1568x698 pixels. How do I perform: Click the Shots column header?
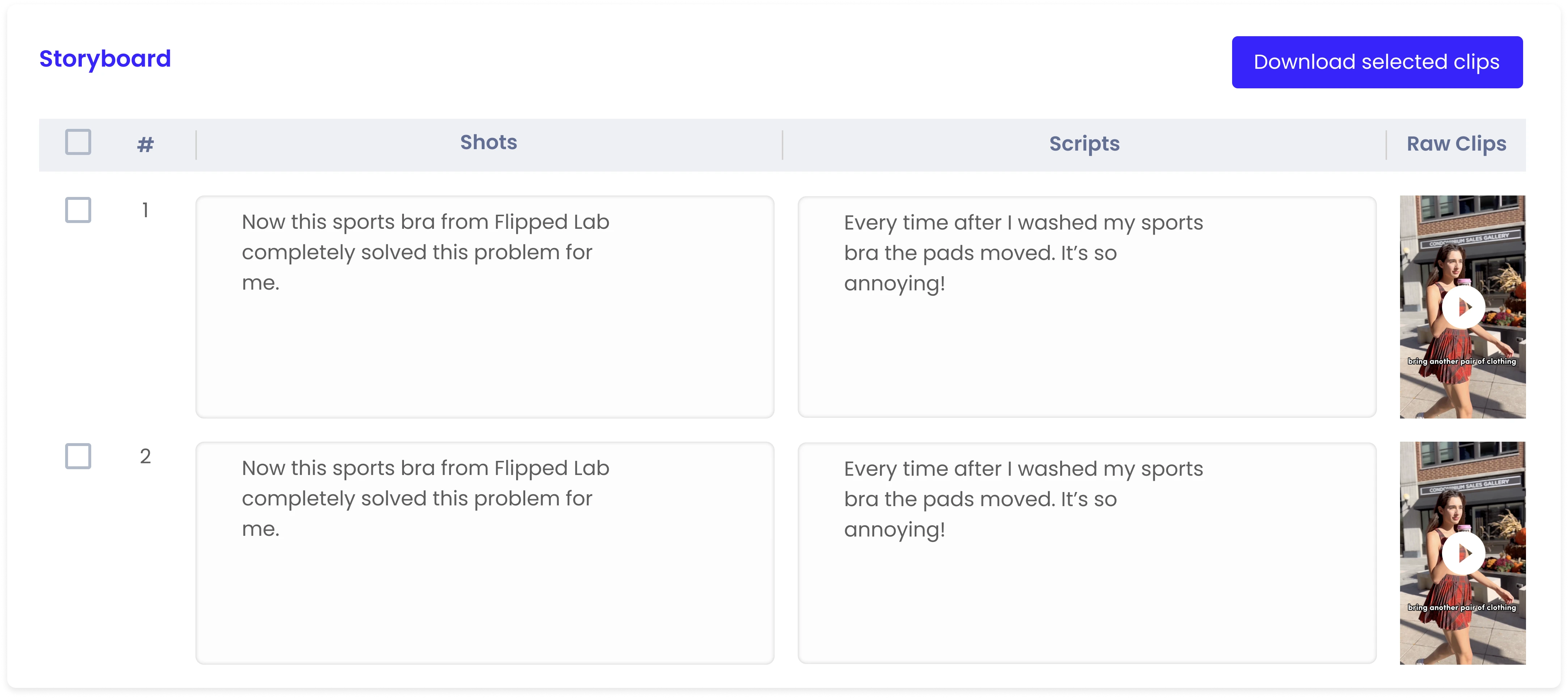point(489,142)
